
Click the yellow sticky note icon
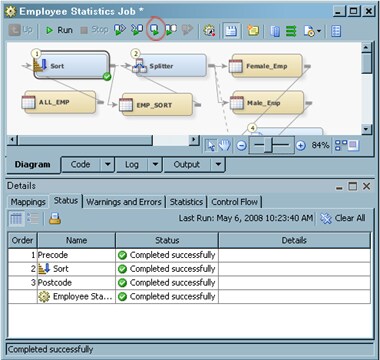point(253,31)
